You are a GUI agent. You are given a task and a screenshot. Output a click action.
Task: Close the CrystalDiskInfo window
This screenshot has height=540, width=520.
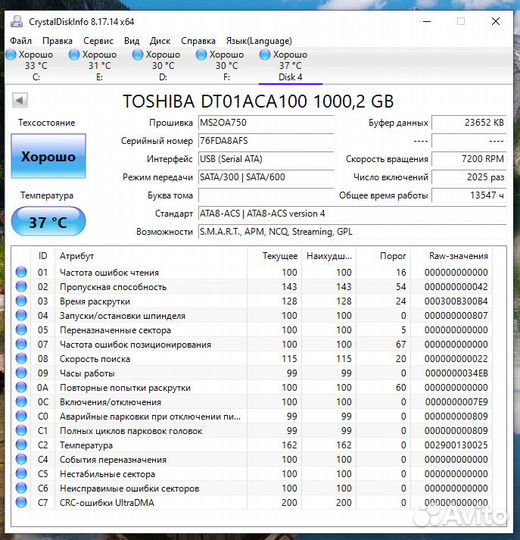(496, 21)
